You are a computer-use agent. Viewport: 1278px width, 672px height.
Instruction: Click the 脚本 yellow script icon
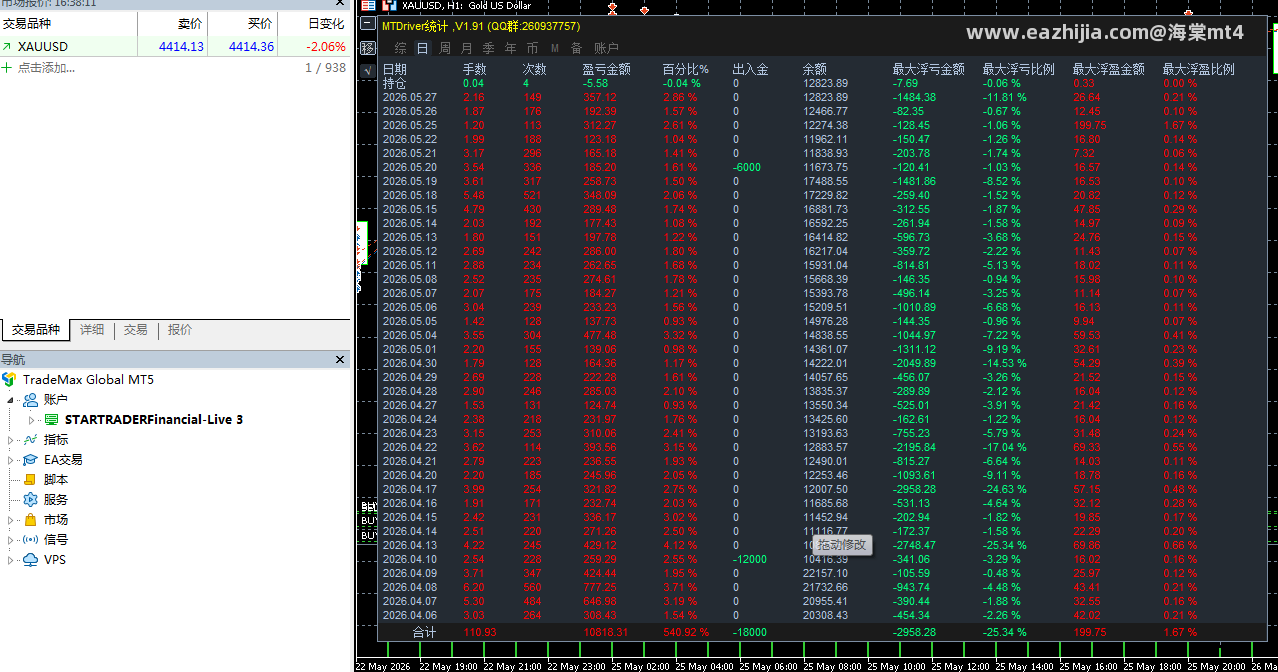30,479
